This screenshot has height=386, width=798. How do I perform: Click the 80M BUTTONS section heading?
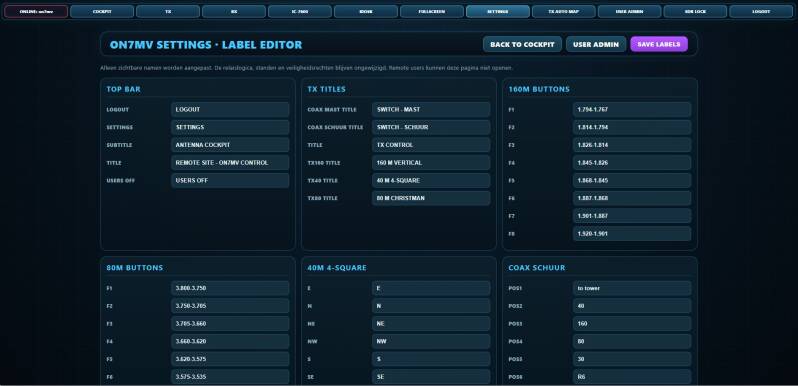pyautogui.click(x=135, y=268)
